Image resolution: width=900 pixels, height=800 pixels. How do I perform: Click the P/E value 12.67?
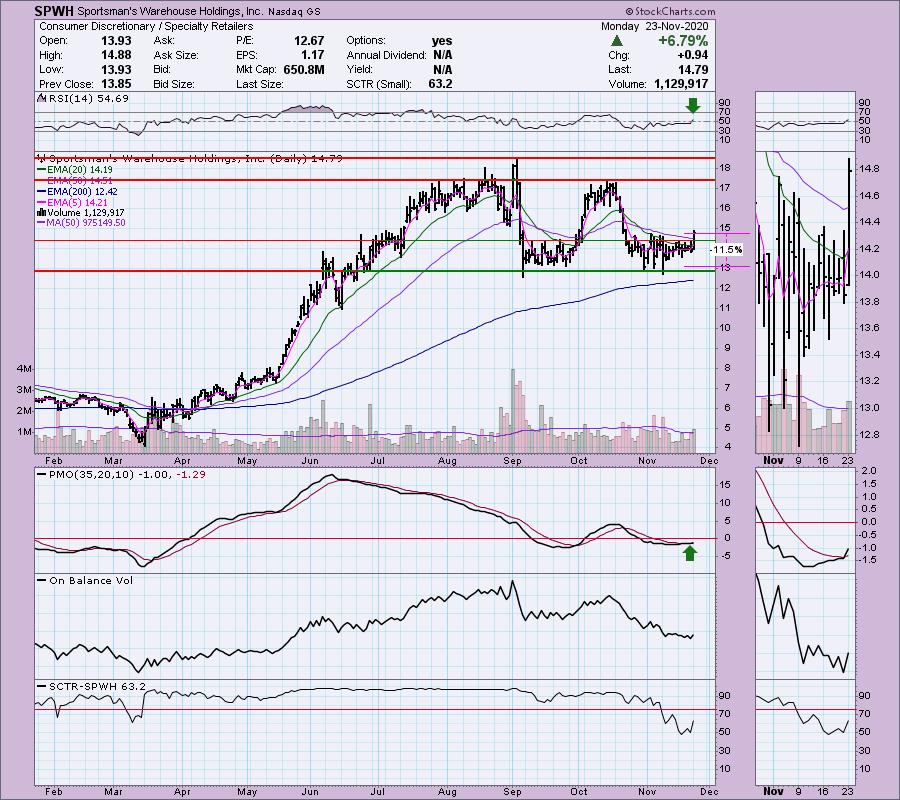click(x=309, y=41)
